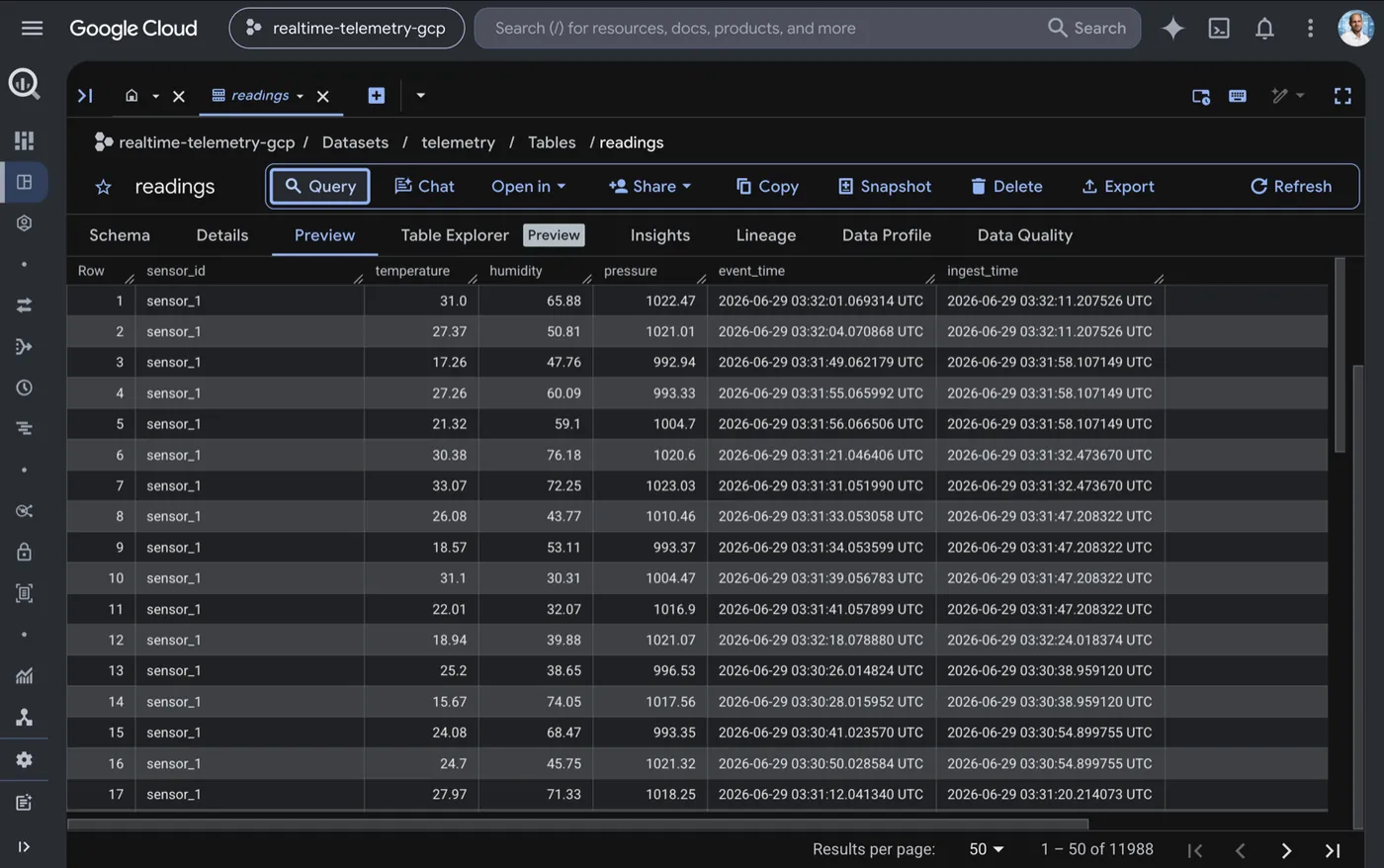
Task: Open the Data transfers arrows icon in the sidebar
Action: point(25,305)
